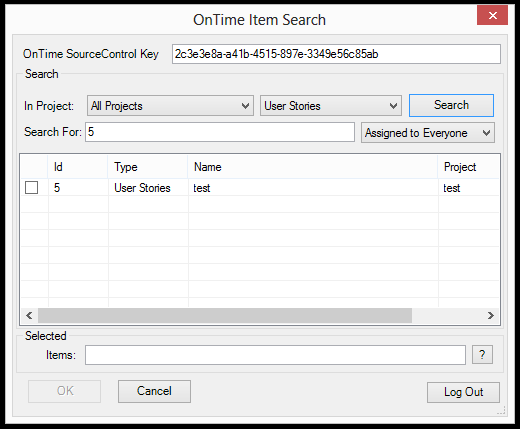Screen dimensions: 520x429
Task: Click the horizontal scrollbar thumb
Action: (x=225, y=315)
